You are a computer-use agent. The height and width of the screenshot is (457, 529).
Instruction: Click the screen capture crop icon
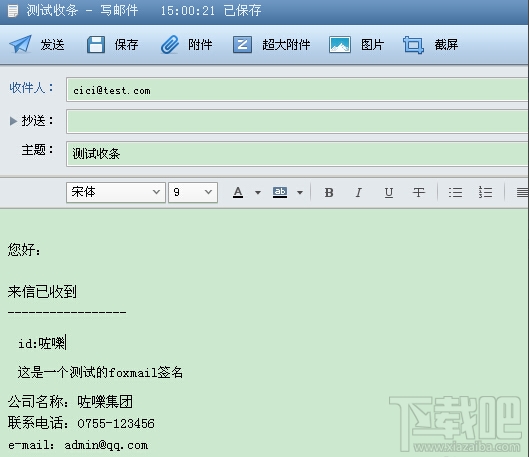(x=413, y=45)
